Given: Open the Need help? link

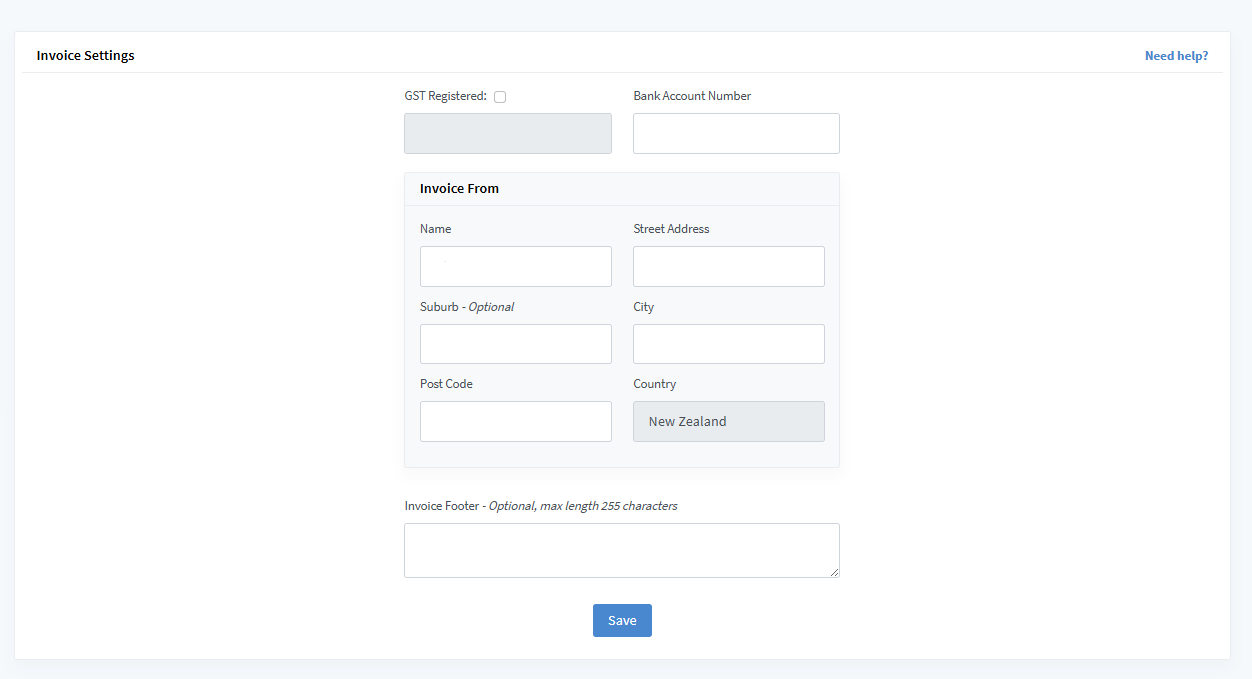Looking at the screenshot, I should tap(1176, 56).
